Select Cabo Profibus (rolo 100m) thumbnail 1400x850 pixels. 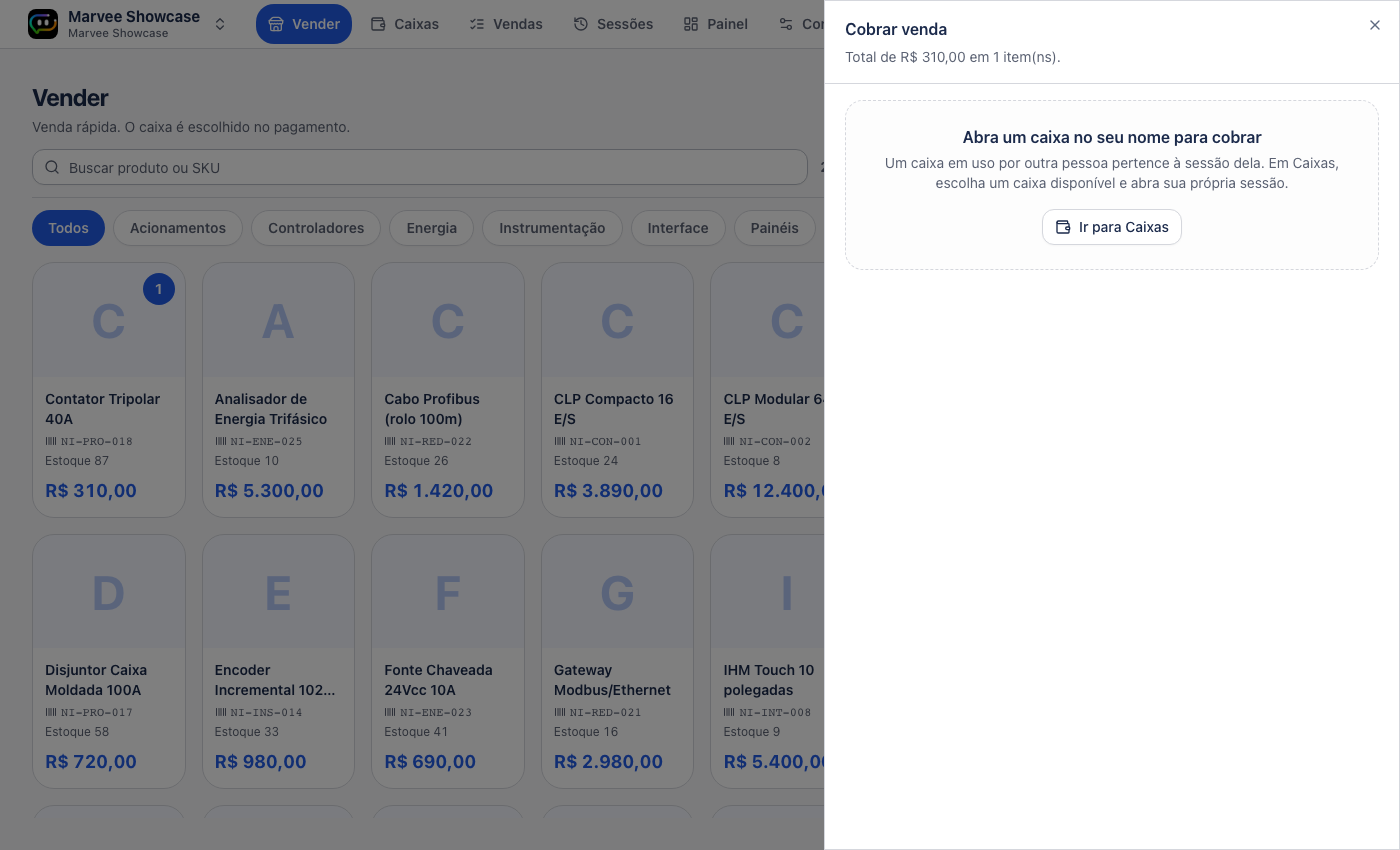pos(448,321)
